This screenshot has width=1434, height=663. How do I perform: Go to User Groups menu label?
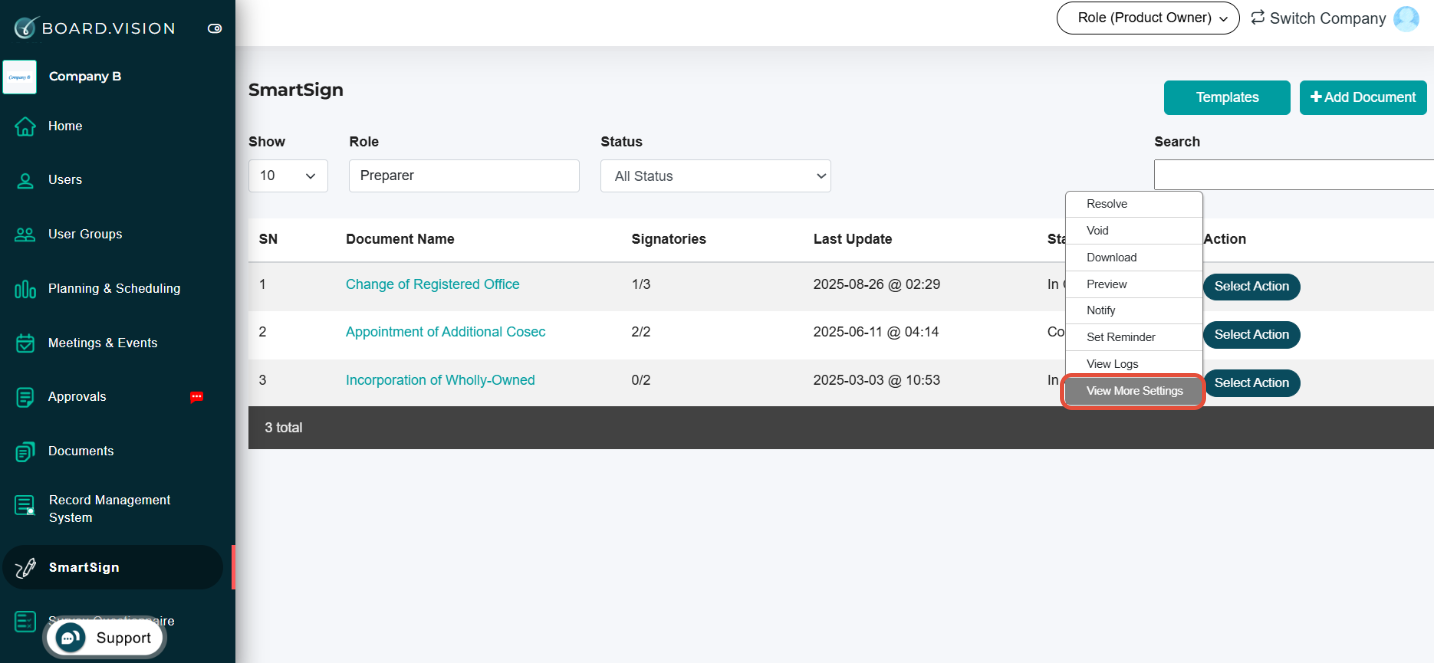click(x=85, y=234)
